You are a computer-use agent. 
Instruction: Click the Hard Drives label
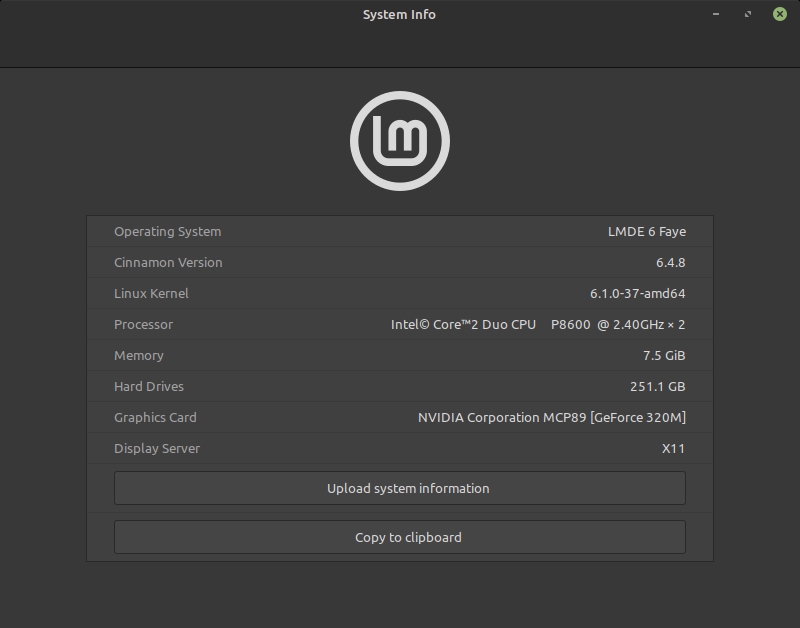pos(148,387)
